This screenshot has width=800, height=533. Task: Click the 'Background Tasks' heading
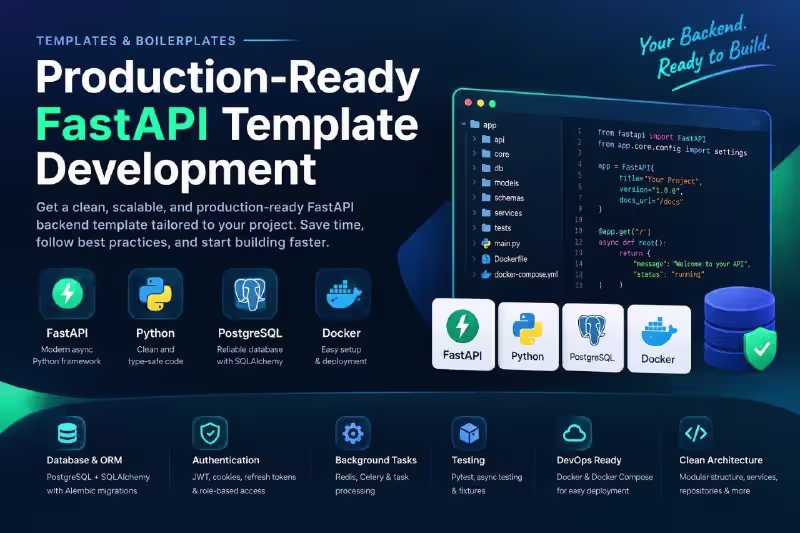376,460
